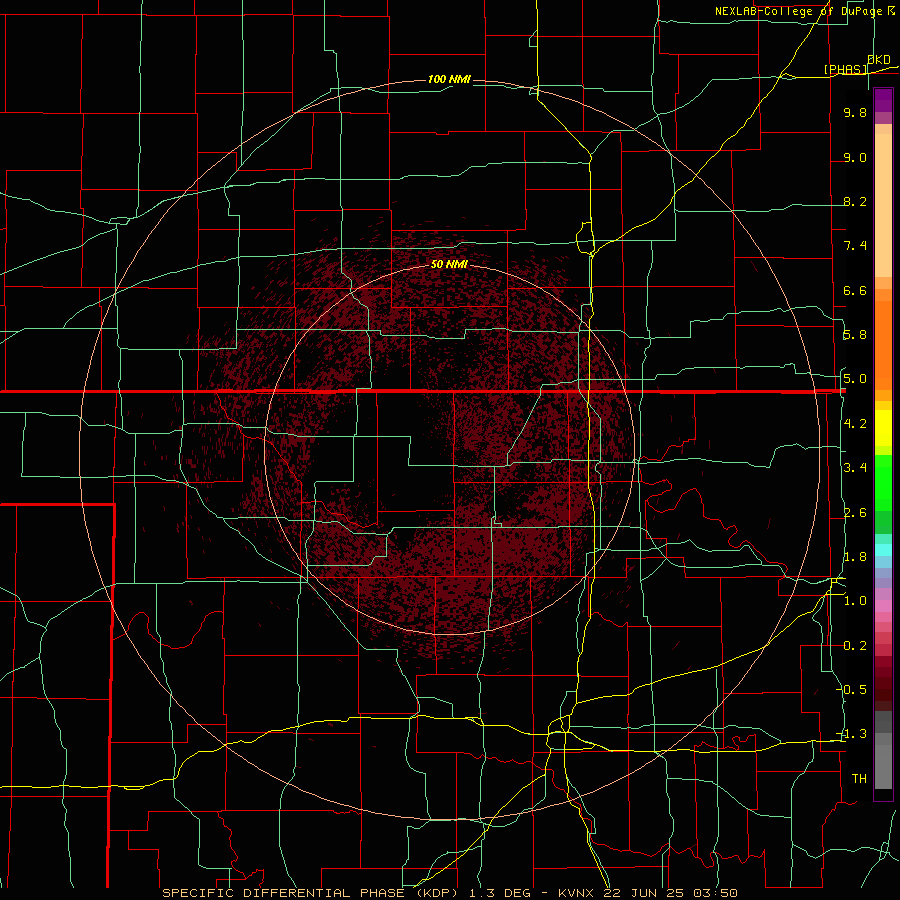
Task: Pick the pink segment of the color bar
Action: [883, 606]
